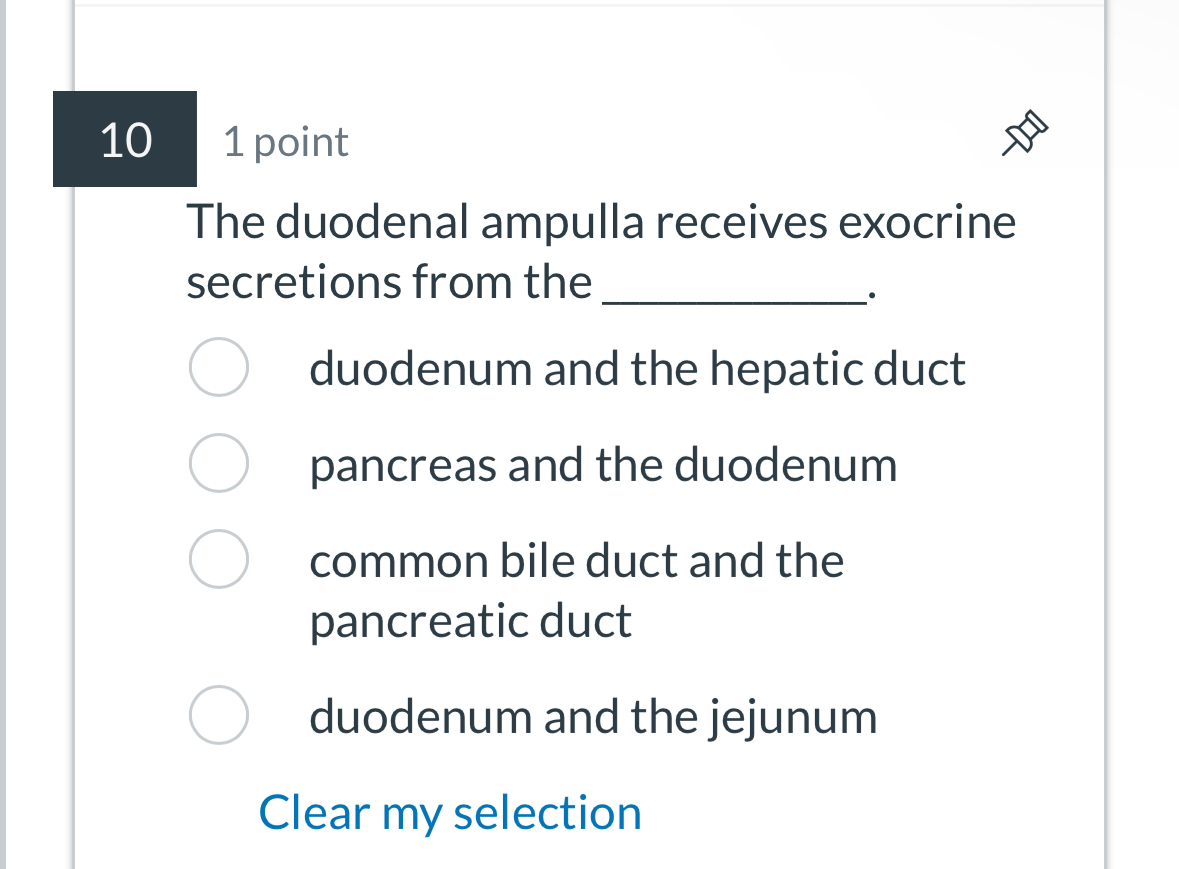The height and width of the screenshot is (869, 1179).
Task: Click the question number 10 badge
Action: point(124,139)
